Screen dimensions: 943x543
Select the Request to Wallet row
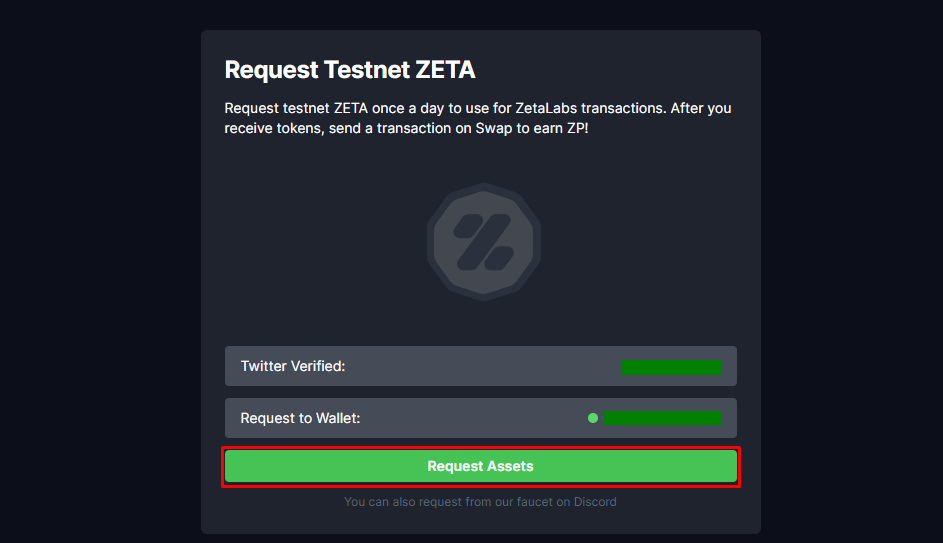tap(481, 418)
